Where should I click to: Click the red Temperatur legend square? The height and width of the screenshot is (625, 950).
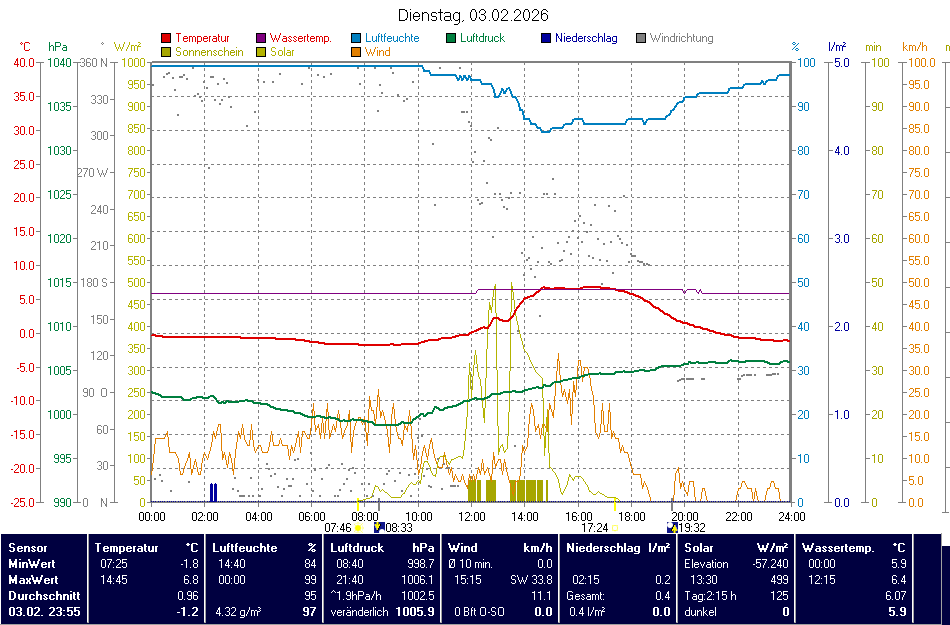[165, 39]
